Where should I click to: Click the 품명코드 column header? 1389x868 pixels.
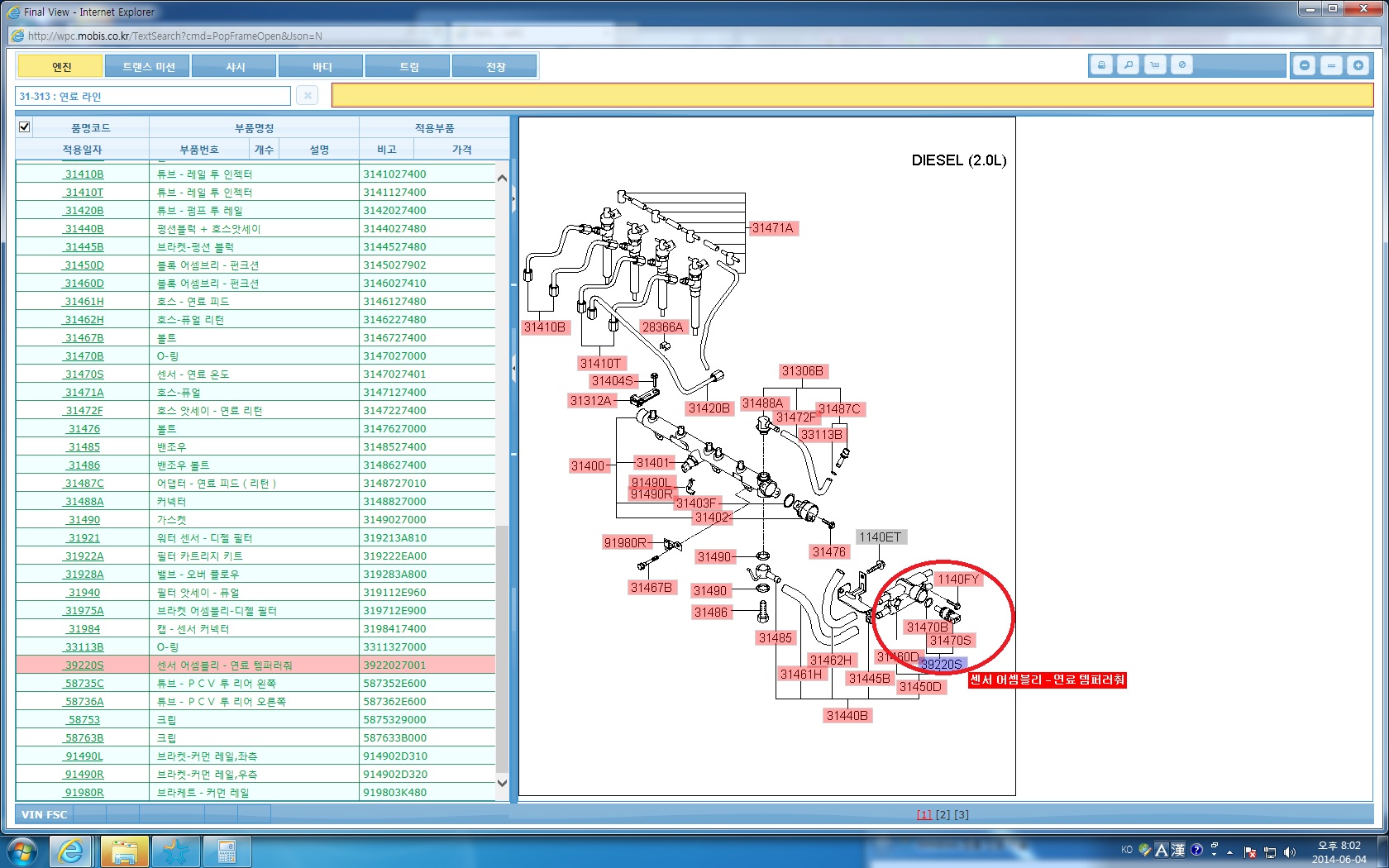pyautogui.click(x=90, y=127)
